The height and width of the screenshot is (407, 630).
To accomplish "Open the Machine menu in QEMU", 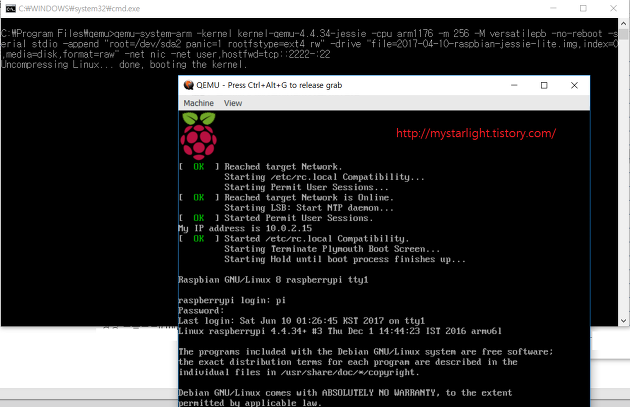I will (x=198, y=103).
